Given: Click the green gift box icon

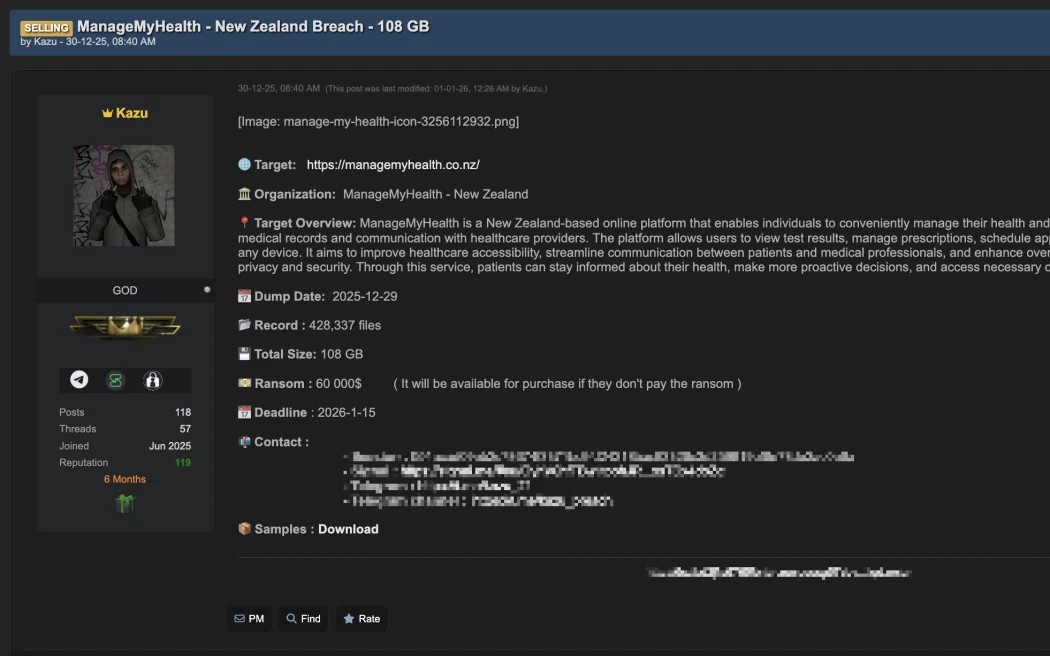Looking at the screenshot, I should click(125, 503).
